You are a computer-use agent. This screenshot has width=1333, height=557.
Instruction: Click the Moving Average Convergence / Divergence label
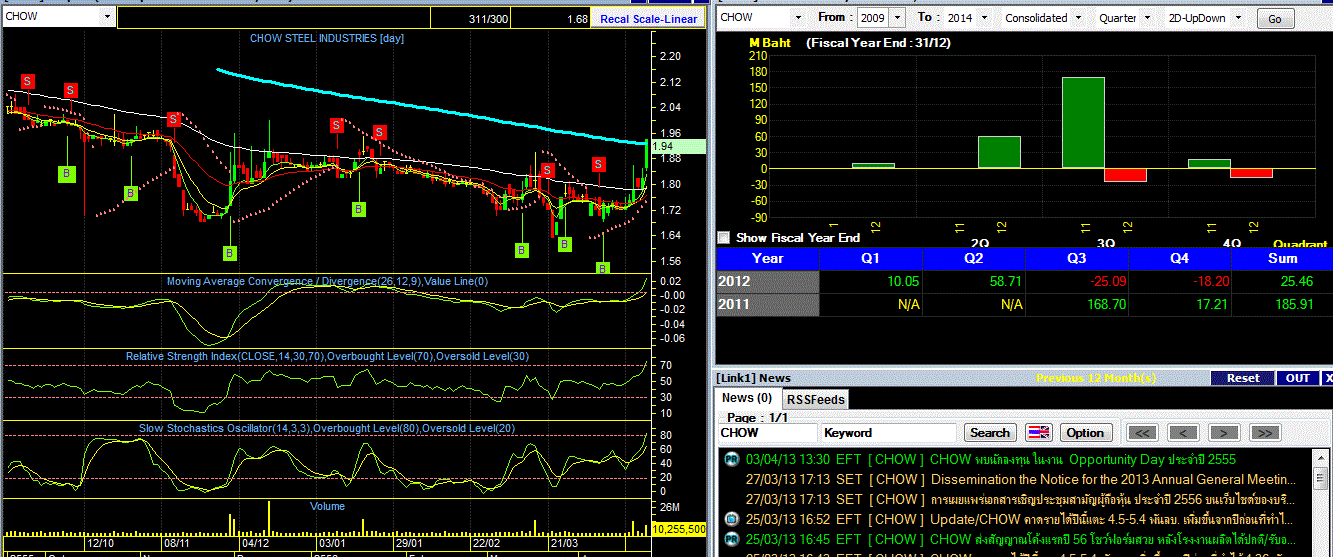[x=327, y=281]
